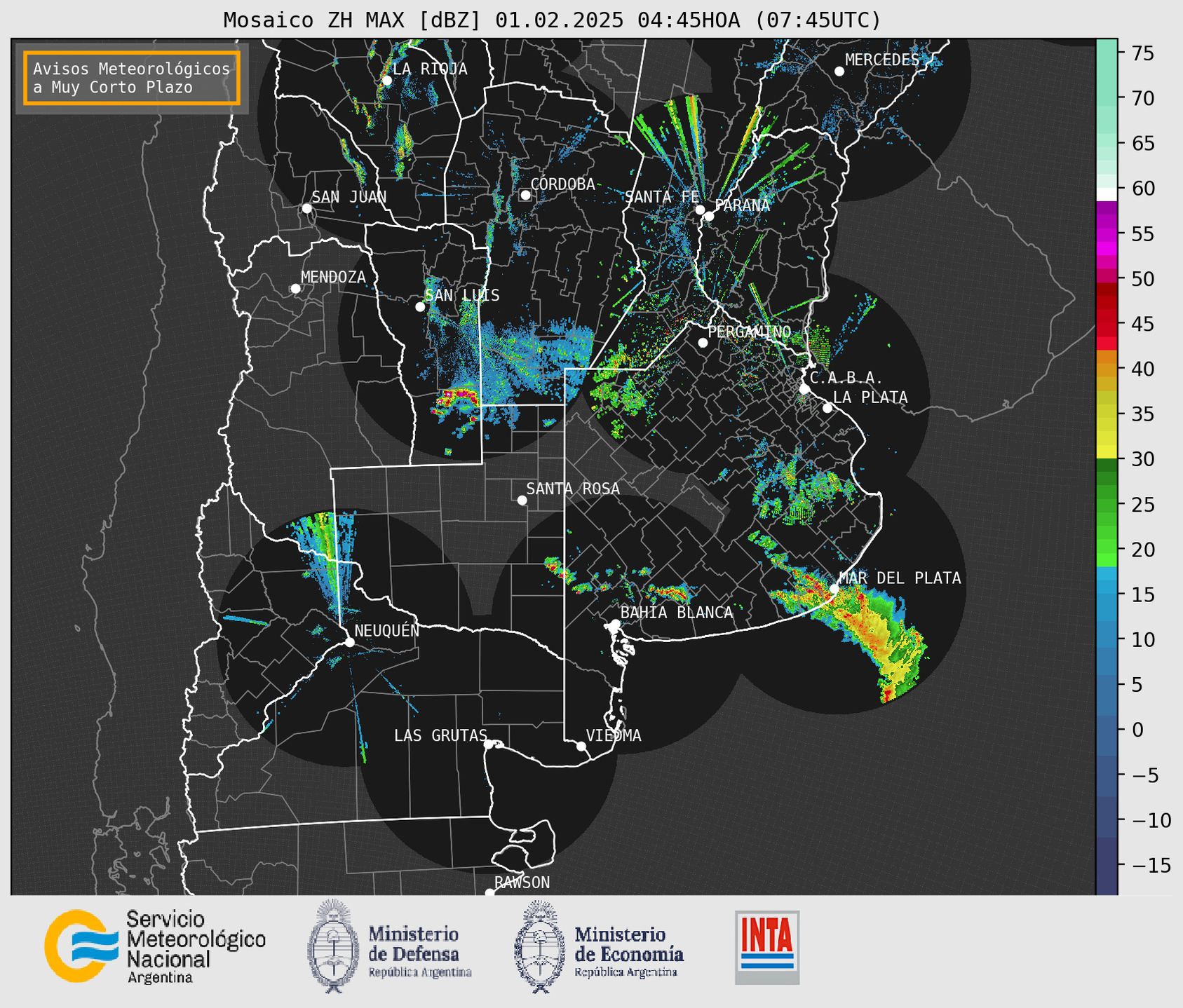Click the Avisos Meteorológicos a Muy Corto Plazo box
The height and width of the screenshot is (1008, 1183).
pyautogui.click(x=132, y=78)
